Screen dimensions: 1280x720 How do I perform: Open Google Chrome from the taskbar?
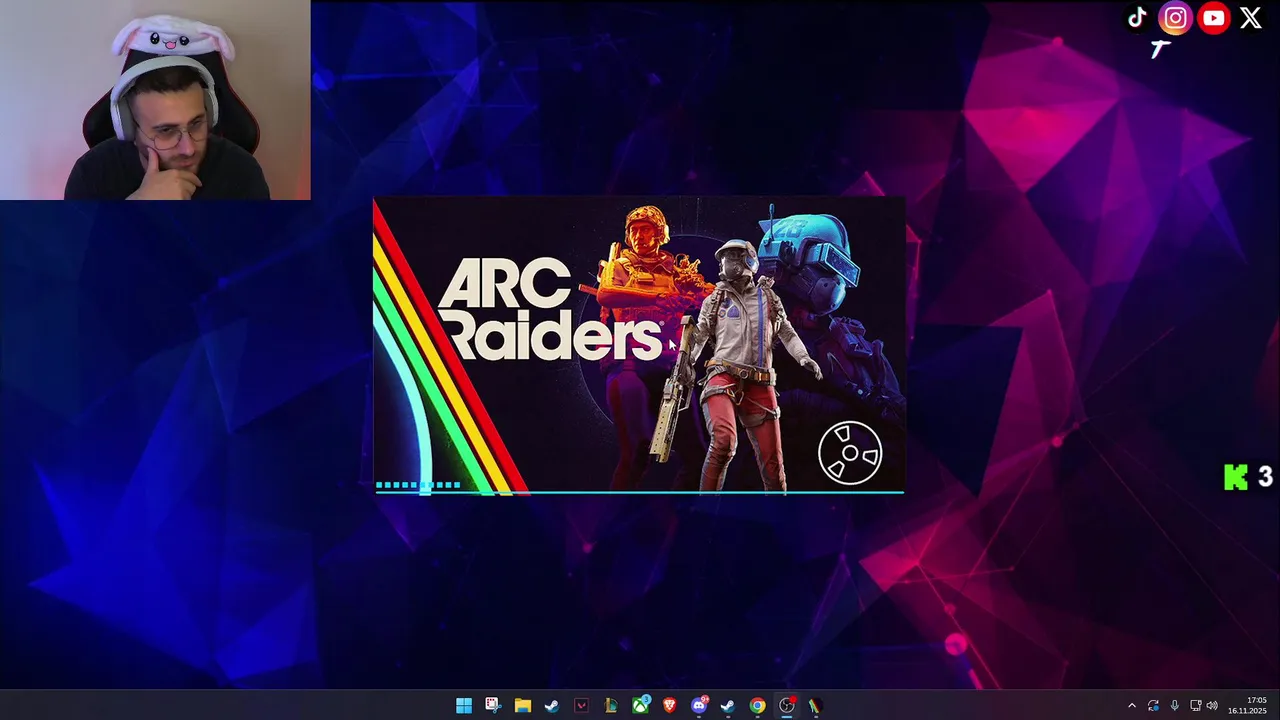click(x=757, y=706)
